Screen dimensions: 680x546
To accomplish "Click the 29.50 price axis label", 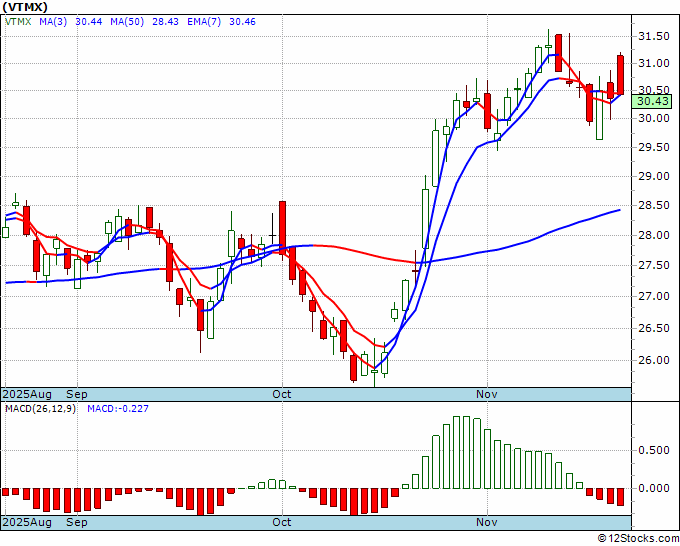I will (x=654, y=147).
